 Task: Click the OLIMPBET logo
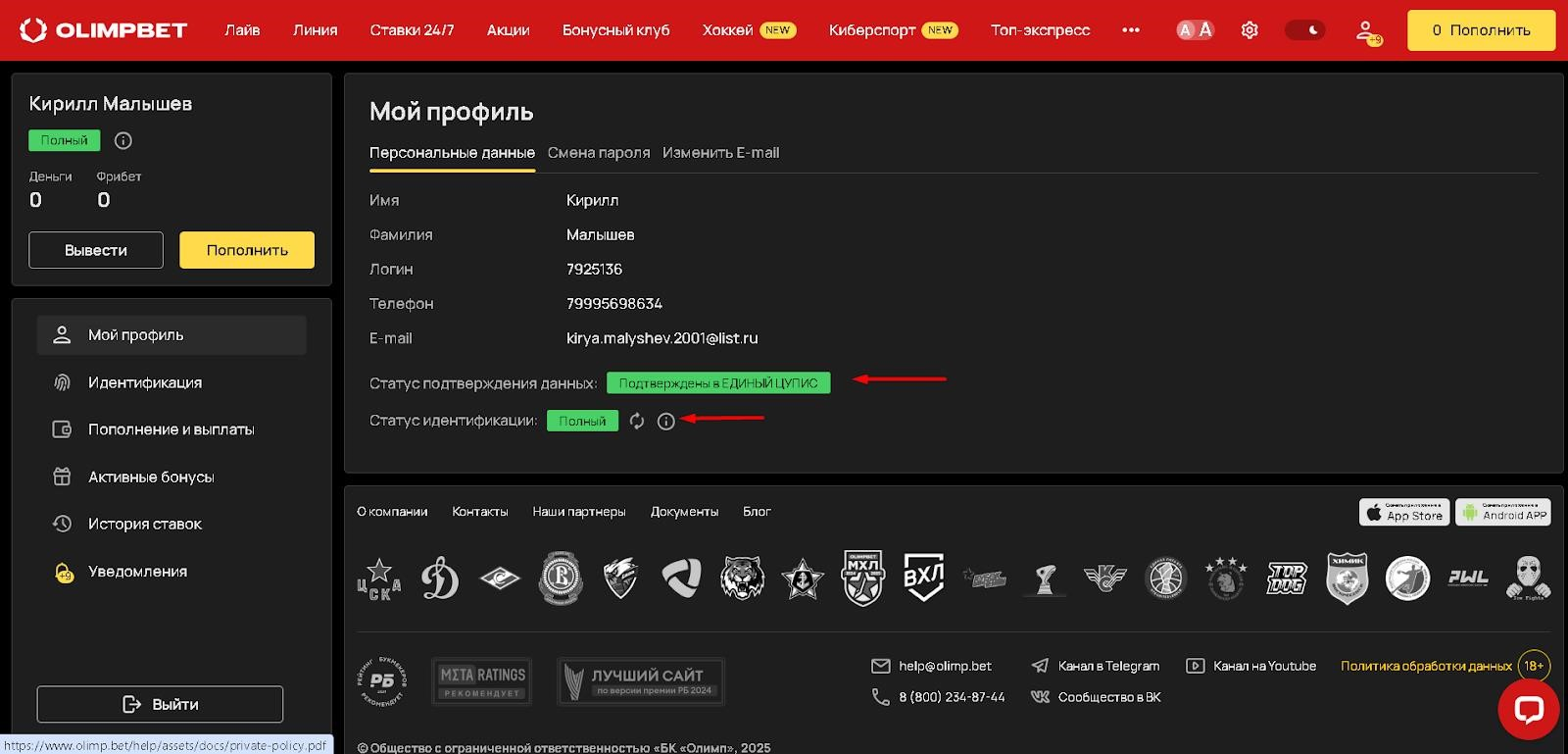[x=103, y=30]
